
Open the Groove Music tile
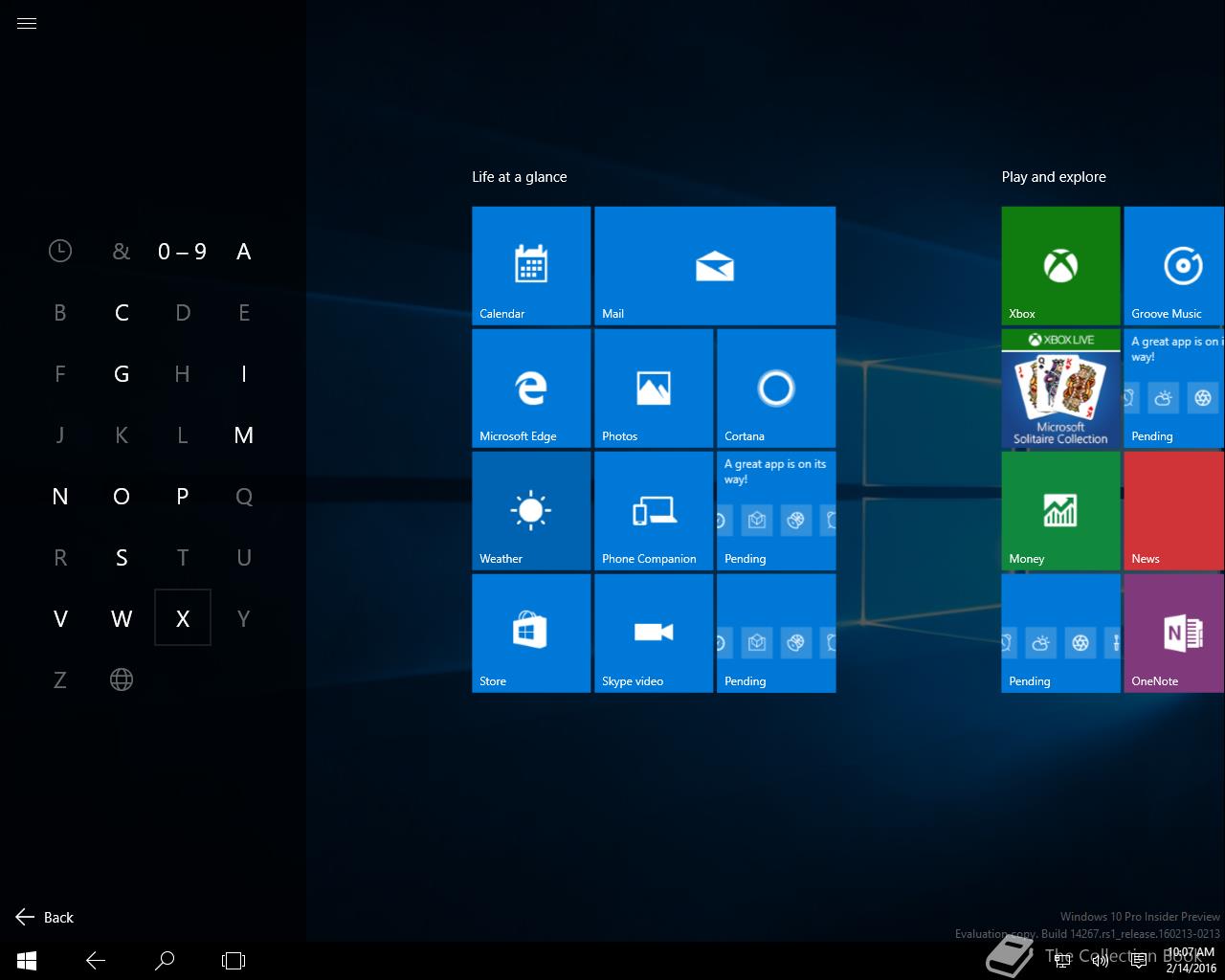point(1174,266)
